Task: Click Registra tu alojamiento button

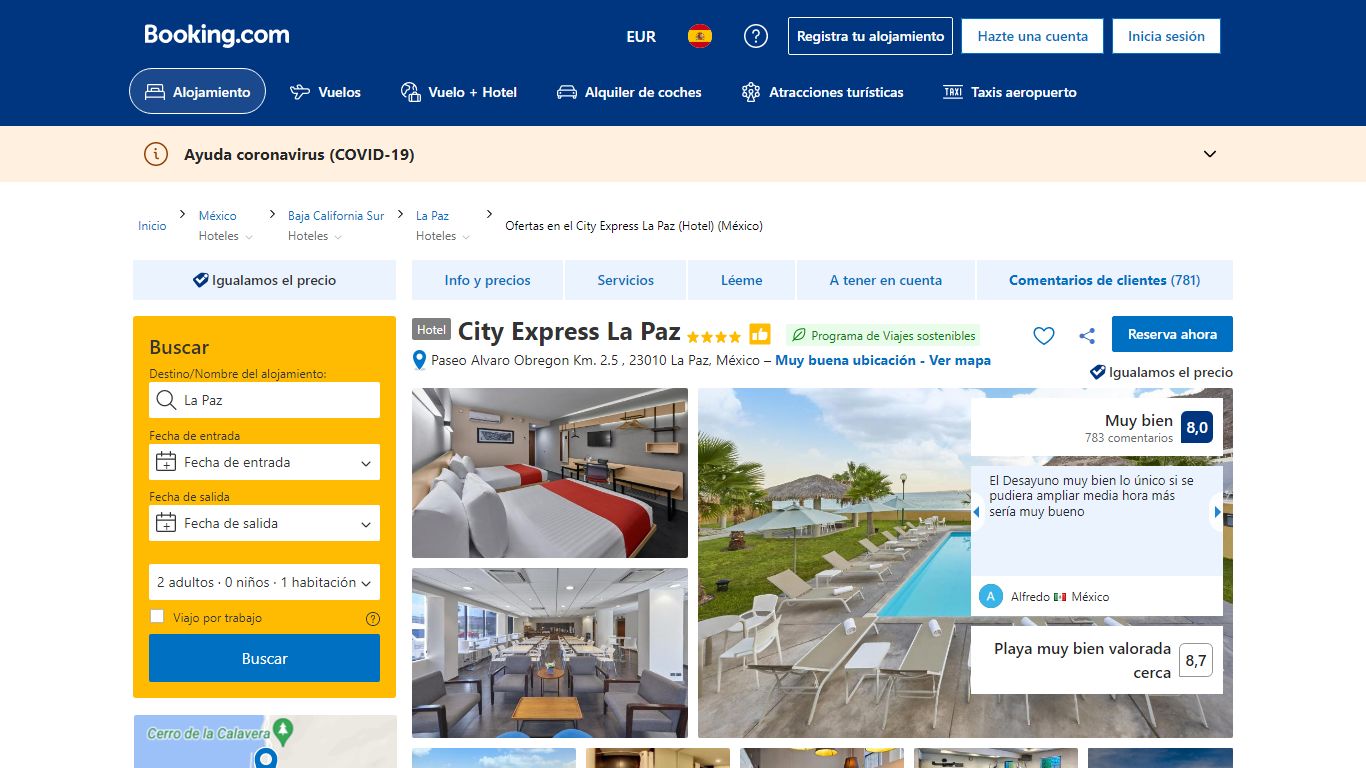Action: pyautogui.click(x=870, y=36)
